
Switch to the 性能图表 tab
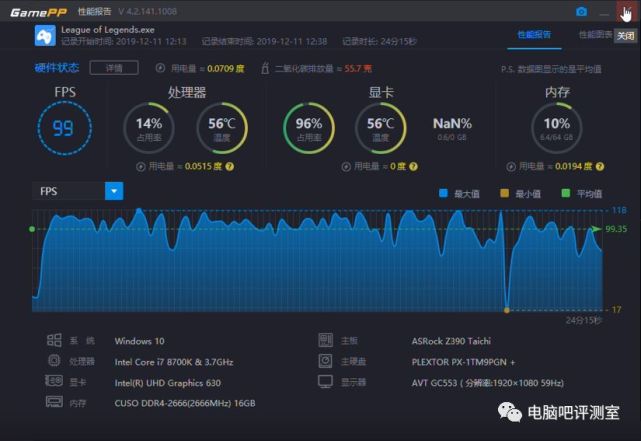click(x=595, y=35)
